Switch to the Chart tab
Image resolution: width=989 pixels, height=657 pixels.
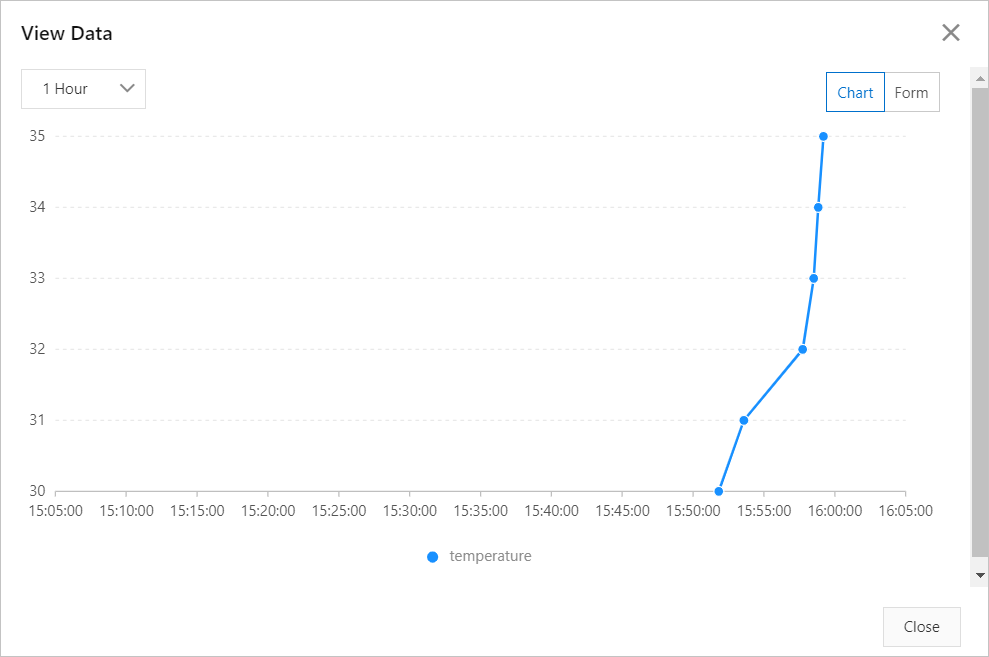(x=855, y=92)
